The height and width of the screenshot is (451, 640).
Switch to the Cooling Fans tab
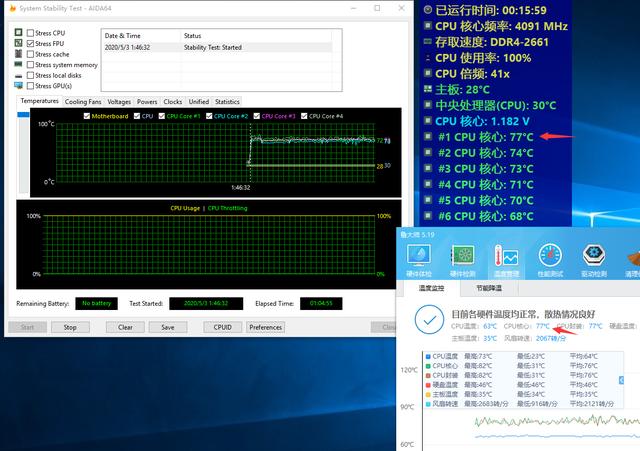point(83,102)
